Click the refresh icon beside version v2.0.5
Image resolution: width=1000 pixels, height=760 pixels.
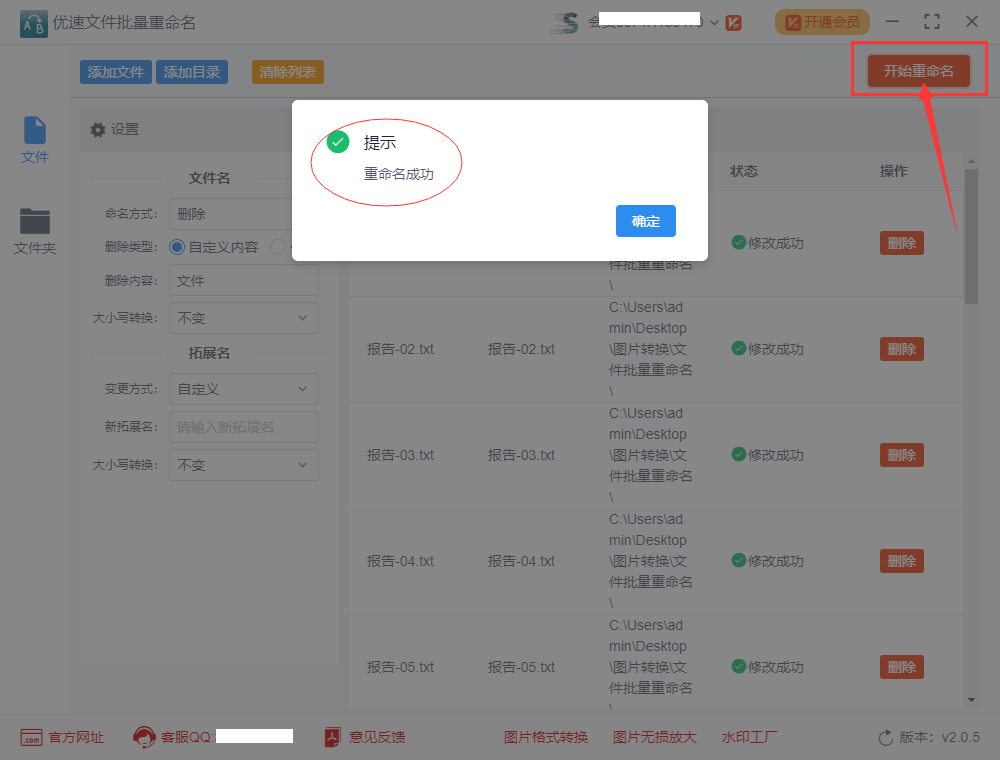point(884,737)
